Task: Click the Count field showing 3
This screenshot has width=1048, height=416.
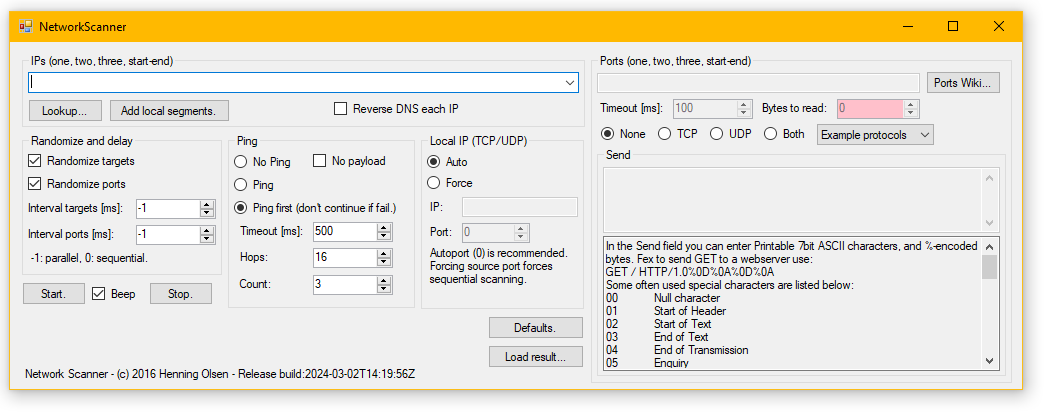Action: coord(344,284)
